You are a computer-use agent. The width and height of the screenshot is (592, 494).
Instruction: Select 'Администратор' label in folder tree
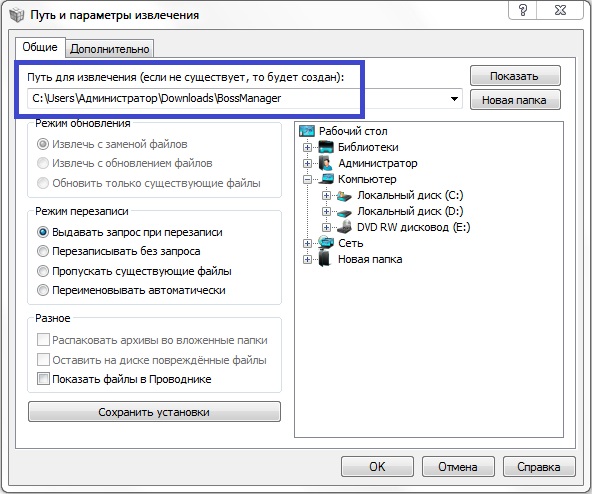click(x=378, y=163)
